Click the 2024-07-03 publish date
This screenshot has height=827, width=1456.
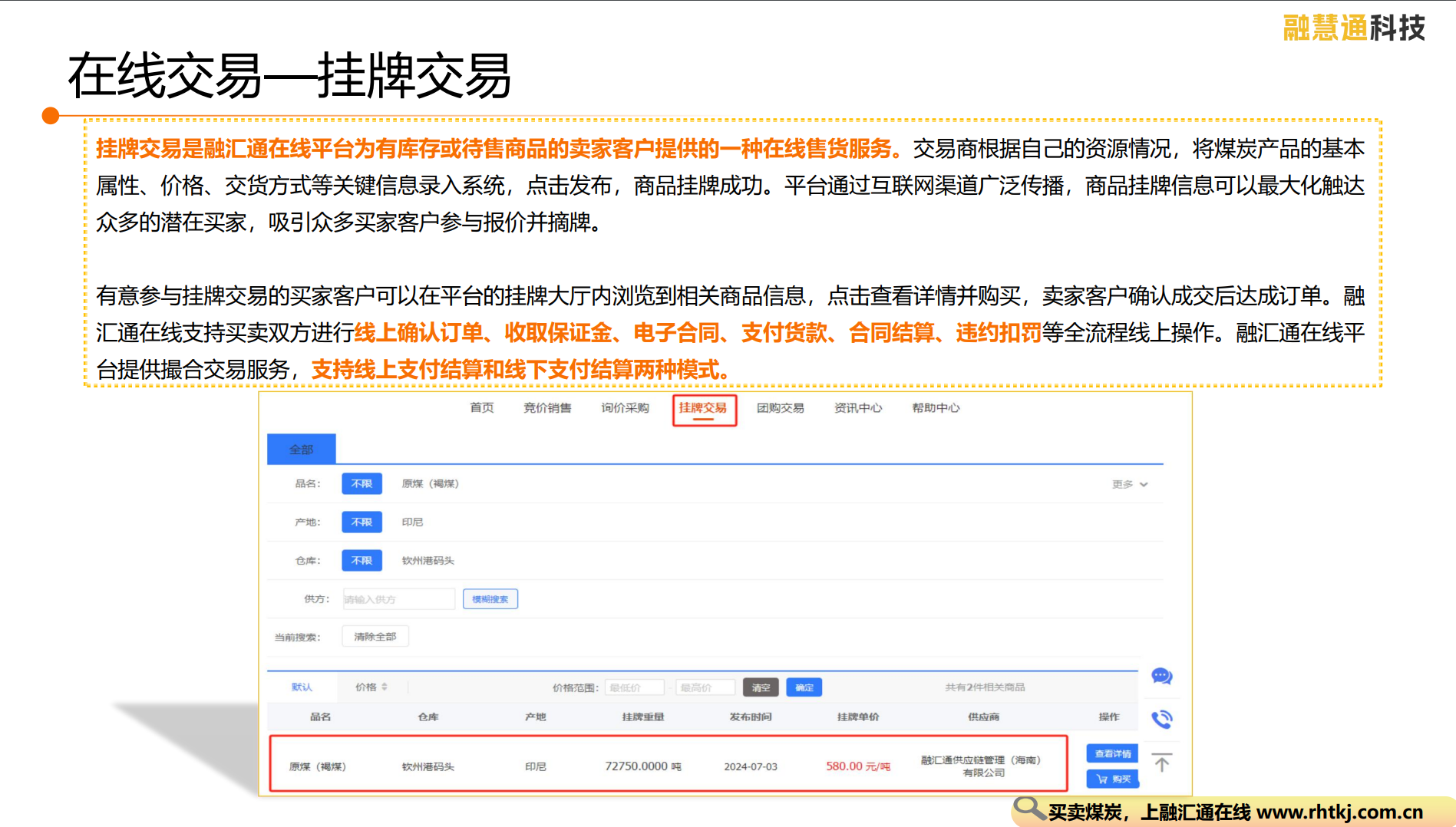coord(751,766)
